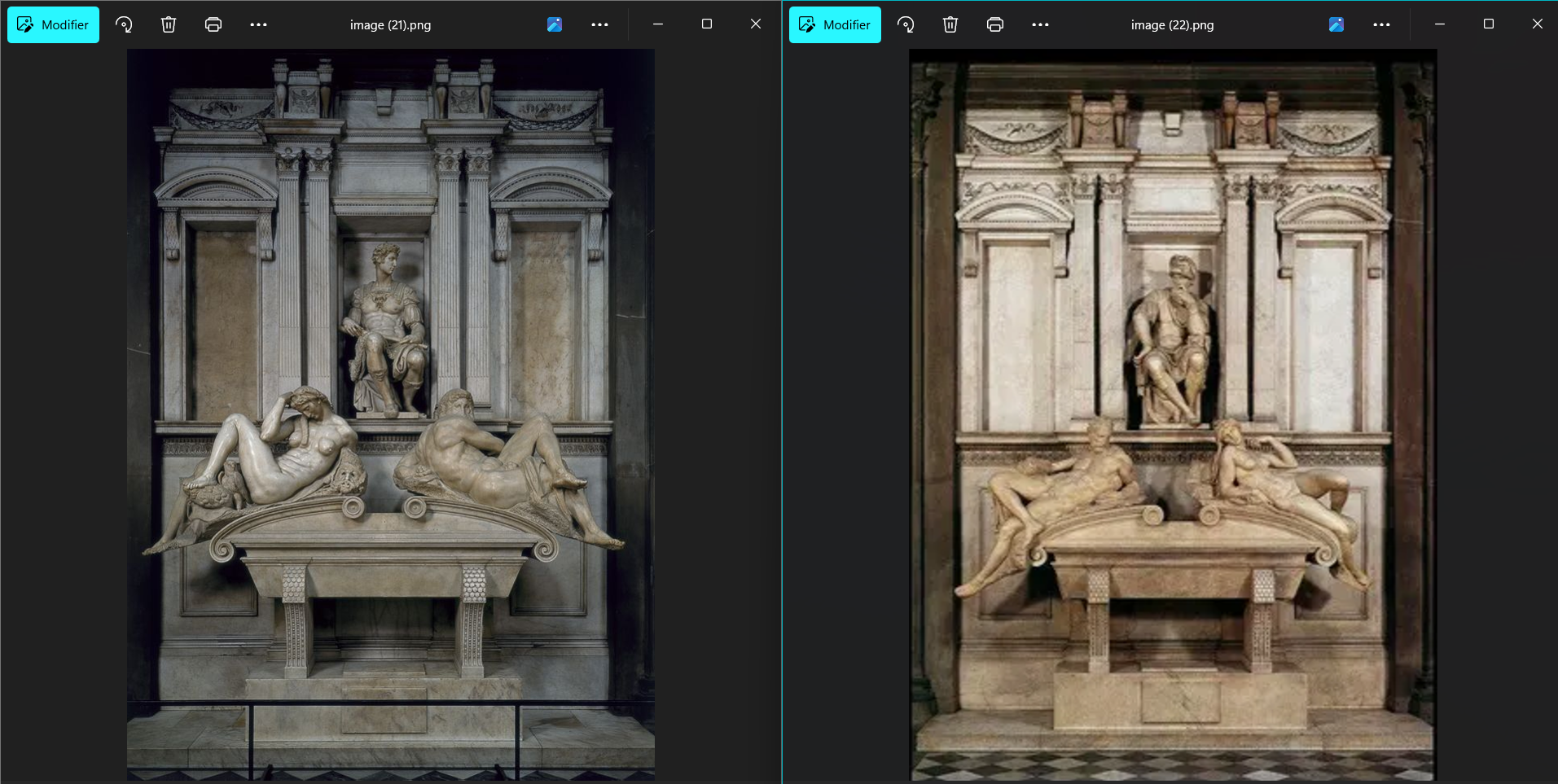Delete image (22).png using the trash icon
The image size is (1558, 784).
point(950,24)
